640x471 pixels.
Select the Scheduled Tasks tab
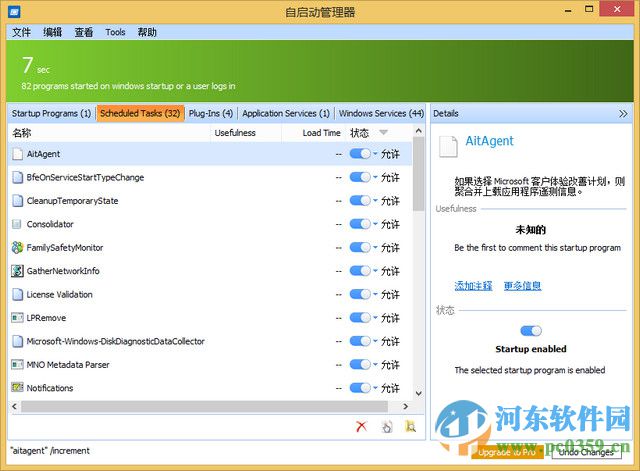140,113
